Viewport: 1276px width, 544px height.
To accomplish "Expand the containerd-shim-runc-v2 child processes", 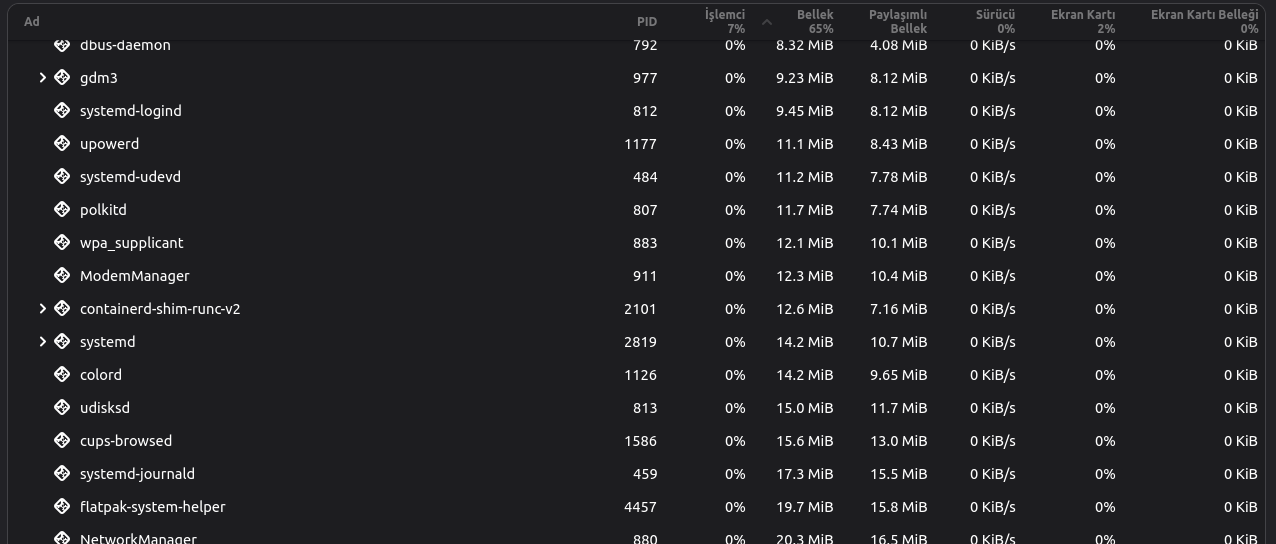I will coord(42,309).
